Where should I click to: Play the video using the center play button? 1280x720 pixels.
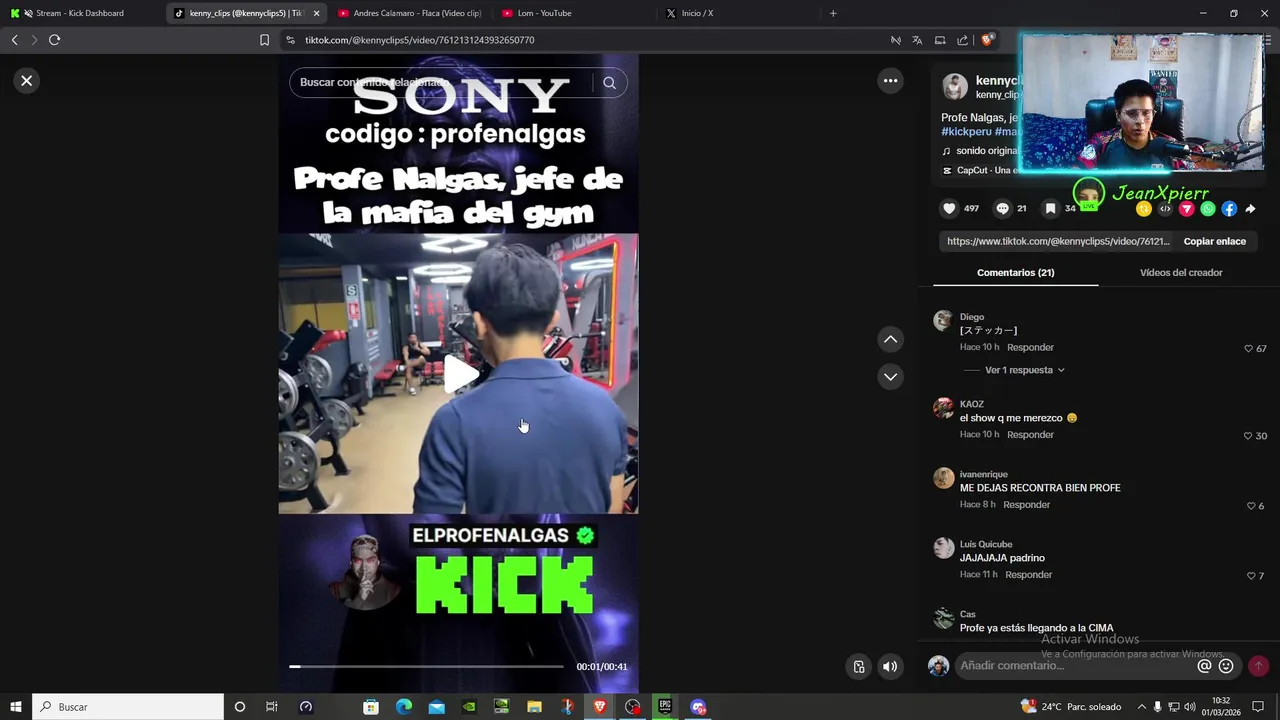(460, 374)
